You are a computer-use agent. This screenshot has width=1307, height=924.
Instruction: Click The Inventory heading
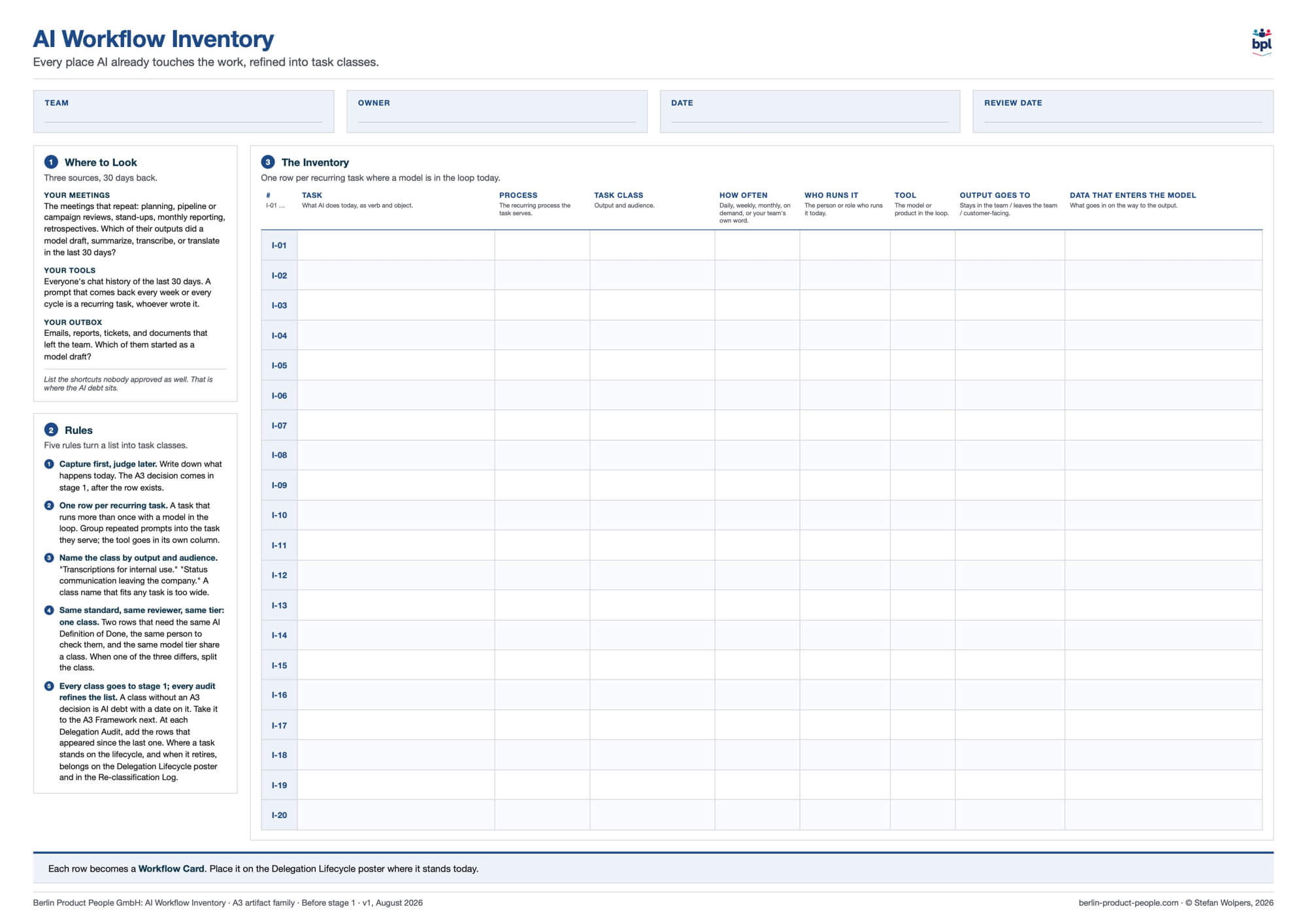tap(315, 162)
